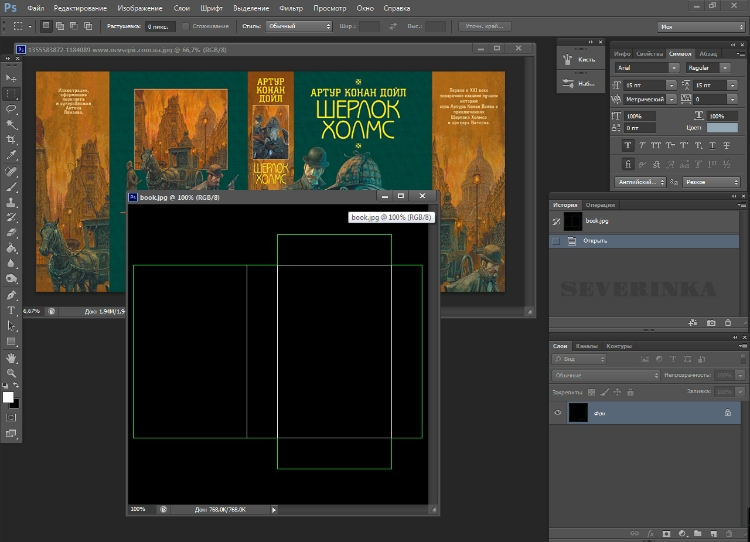Select the Eyedropper tool

point(12,156)
